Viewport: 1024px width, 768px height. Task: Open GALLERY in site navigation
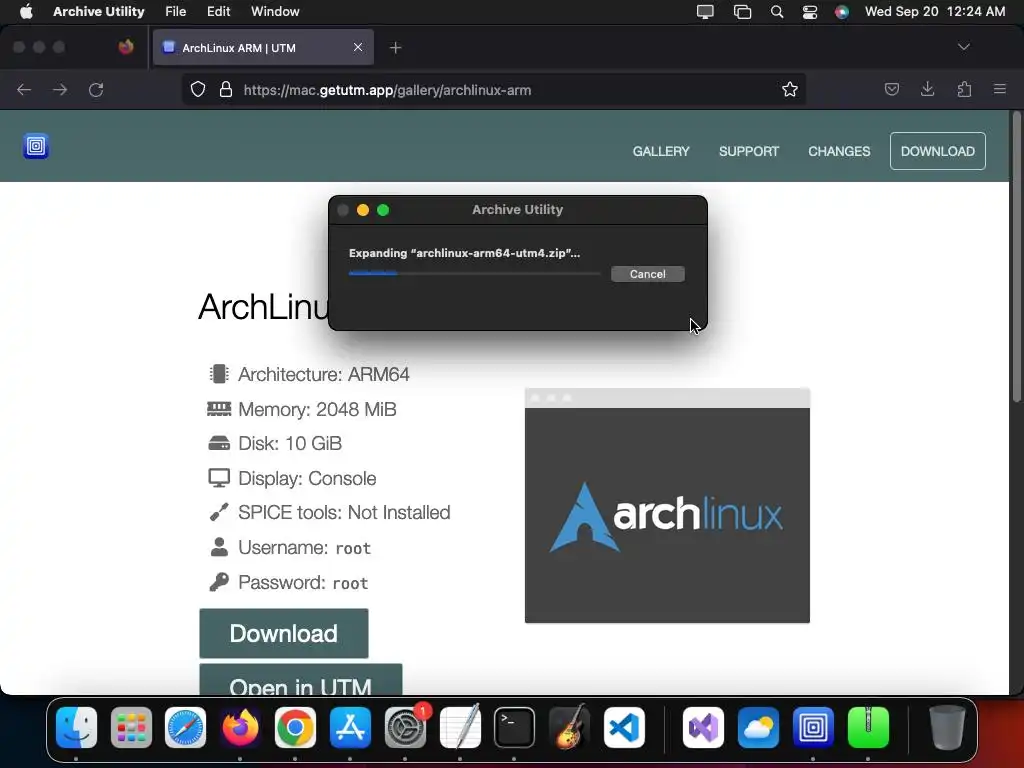tap(661, 152)
